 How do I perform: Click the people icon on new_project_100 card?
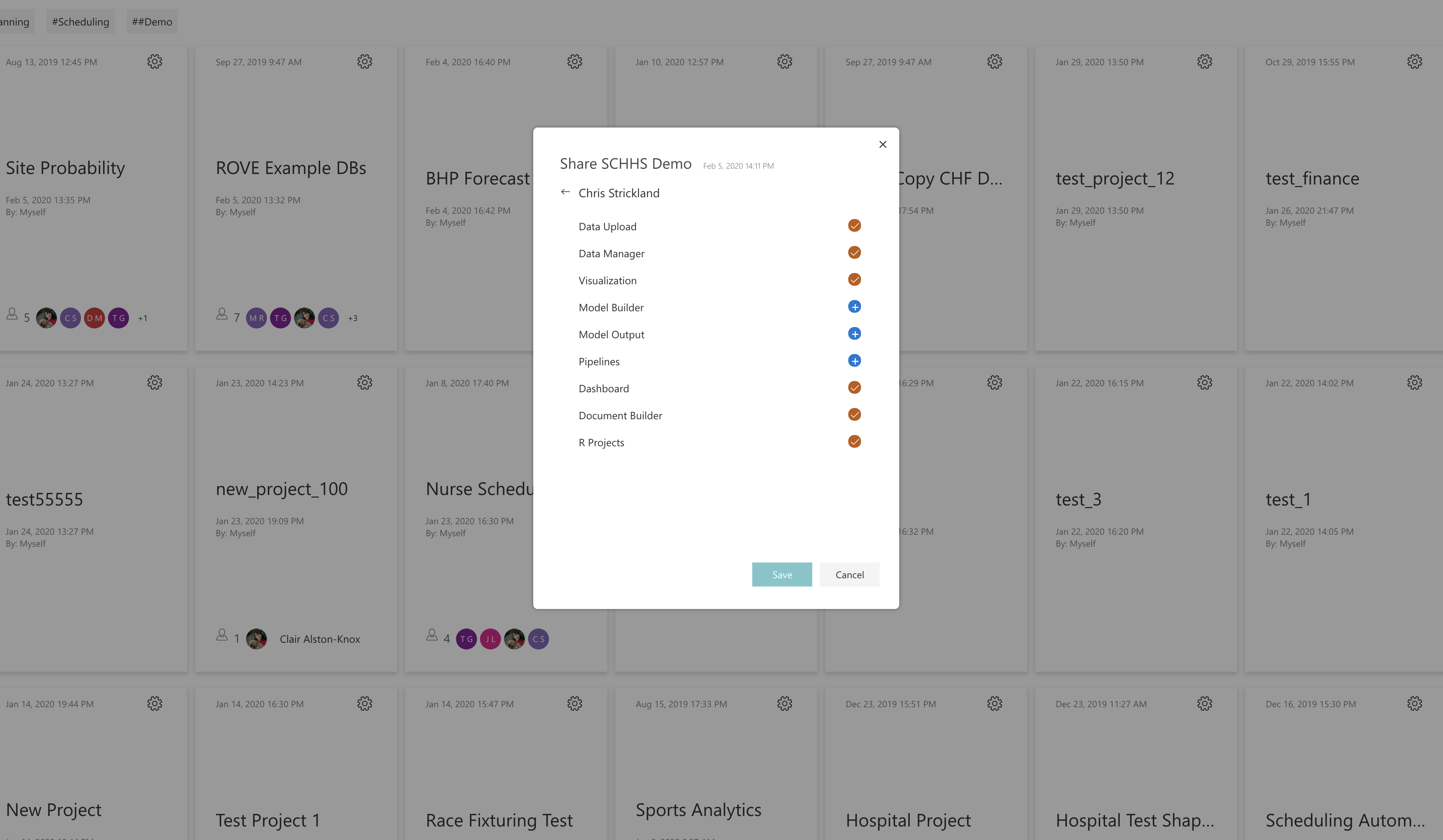[x=222, y=635]
